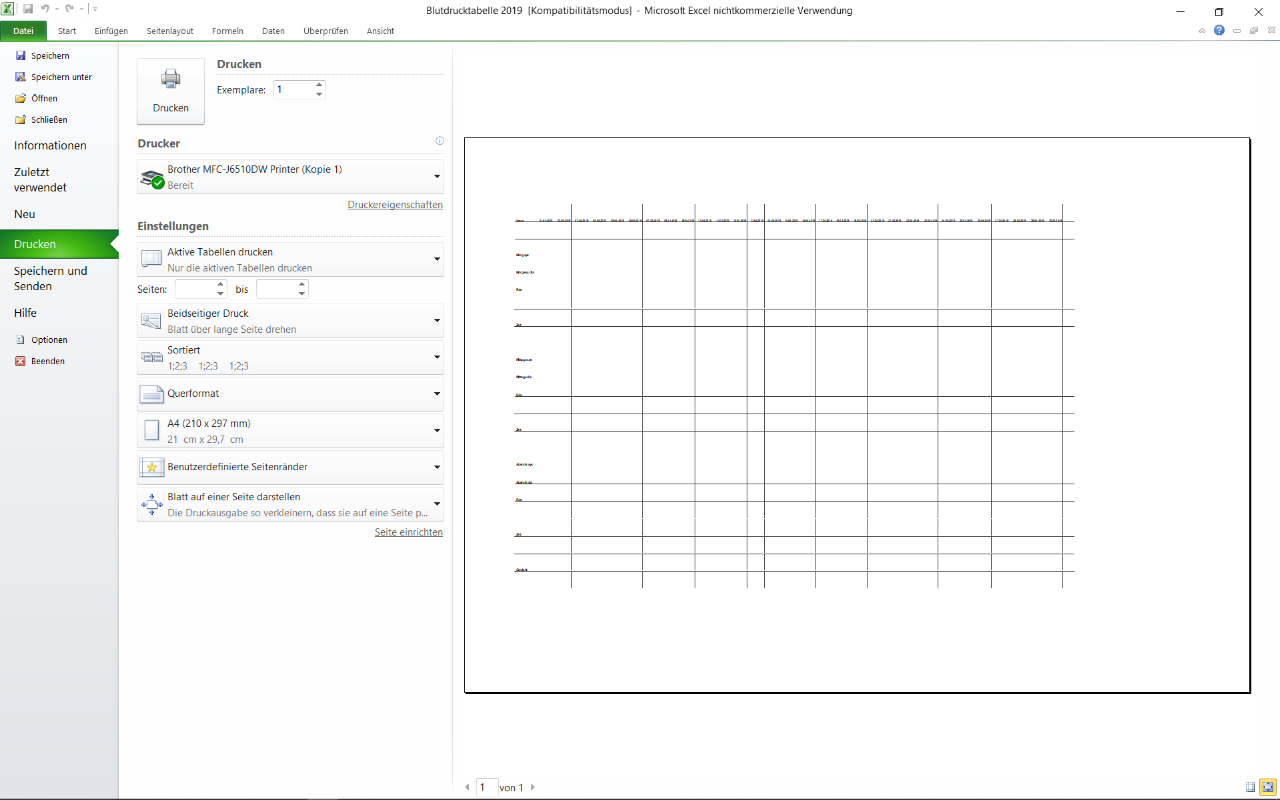1280x800 pixels.
Task: Switch to the Überprüfen tab
Action: point(326,31)
